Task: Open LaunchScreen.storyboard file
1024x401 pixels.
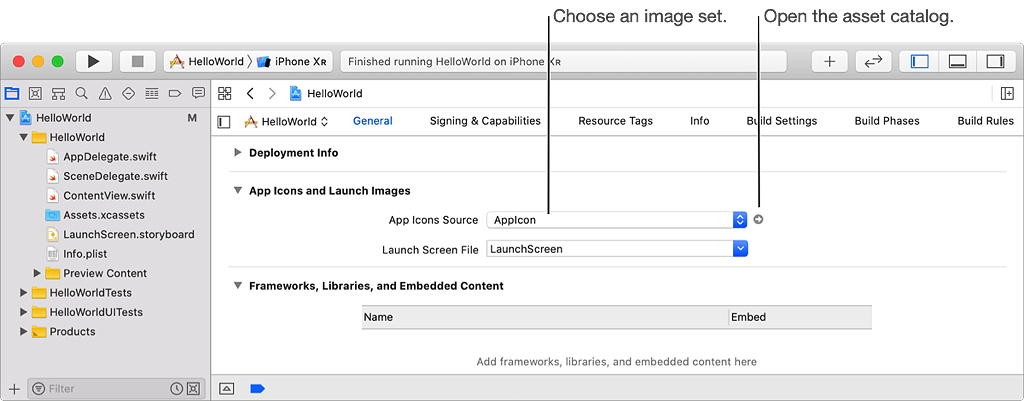Action: [x=120, y=234]
